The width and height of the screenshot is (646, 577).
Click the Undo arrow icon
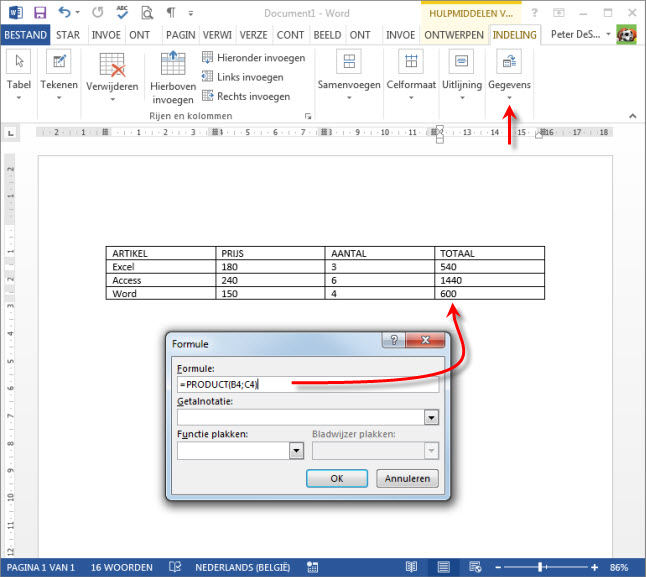(x=65, y=12)
